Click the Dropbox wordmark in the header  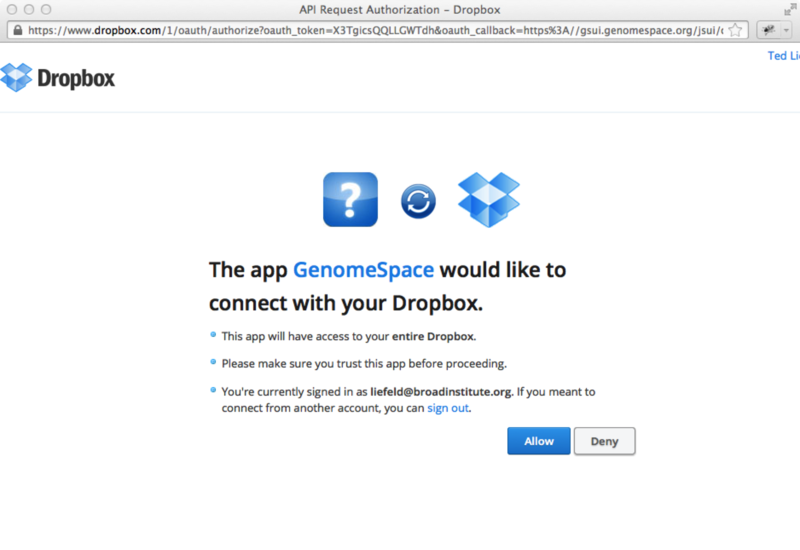point(76,79)
